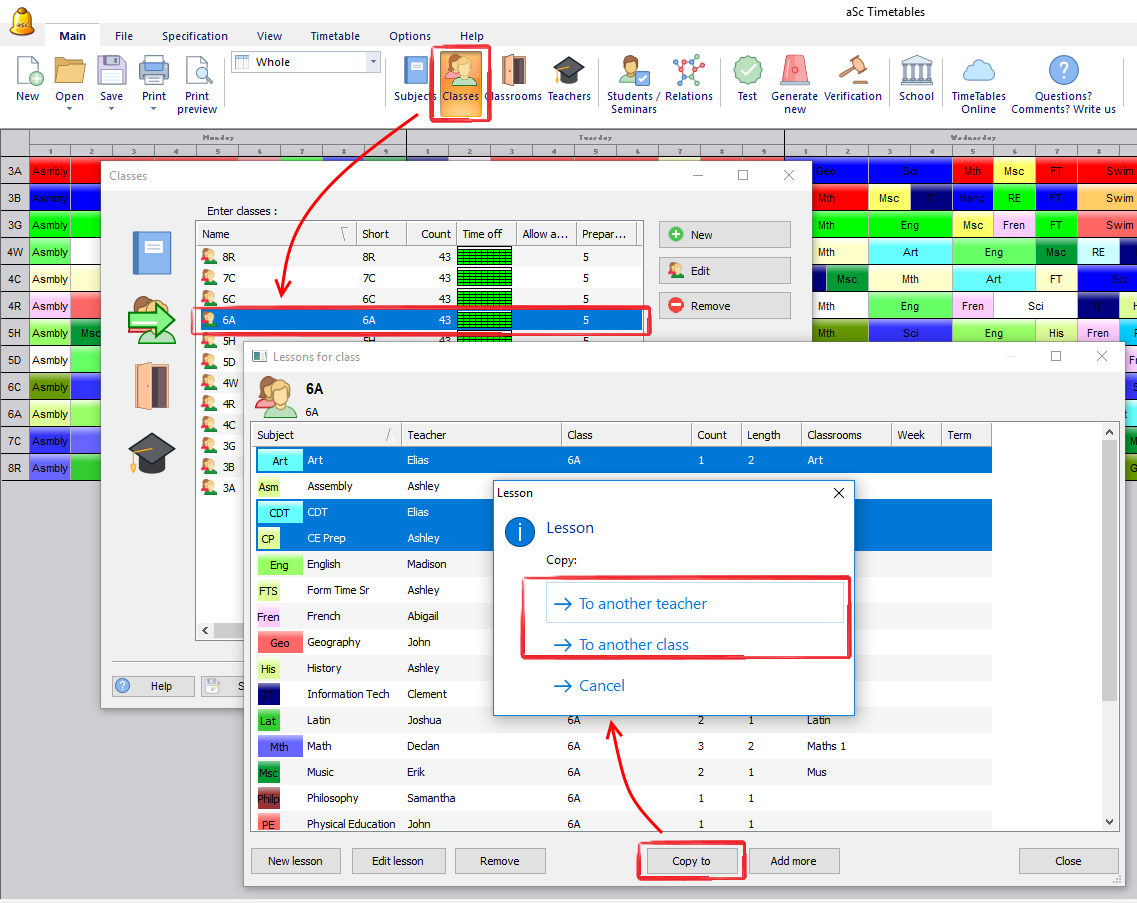1137x903 pixels.
Task: Click the aSc bell application icon
Action: point(22,21)
